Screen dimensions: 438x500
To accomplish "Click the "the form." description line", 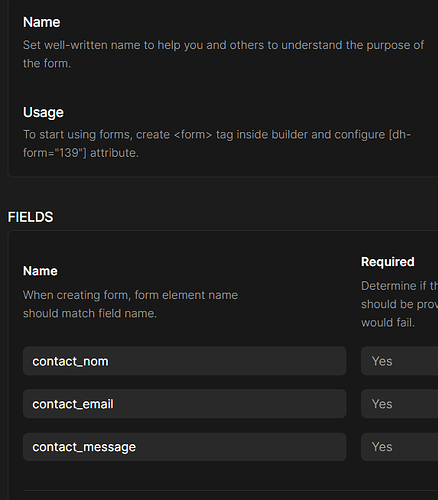I will tap(47, 63).
